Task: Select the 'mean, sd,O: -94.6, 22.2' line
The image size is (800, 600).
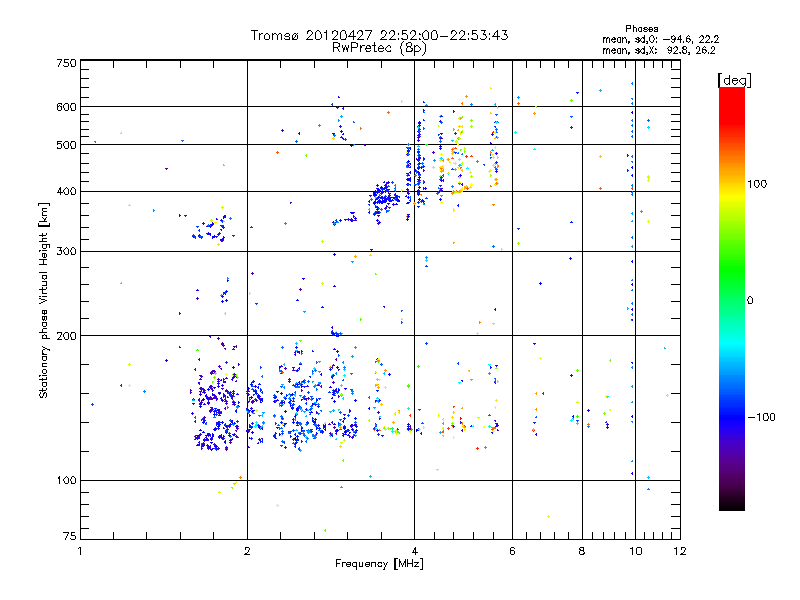Action: point(661,39)
